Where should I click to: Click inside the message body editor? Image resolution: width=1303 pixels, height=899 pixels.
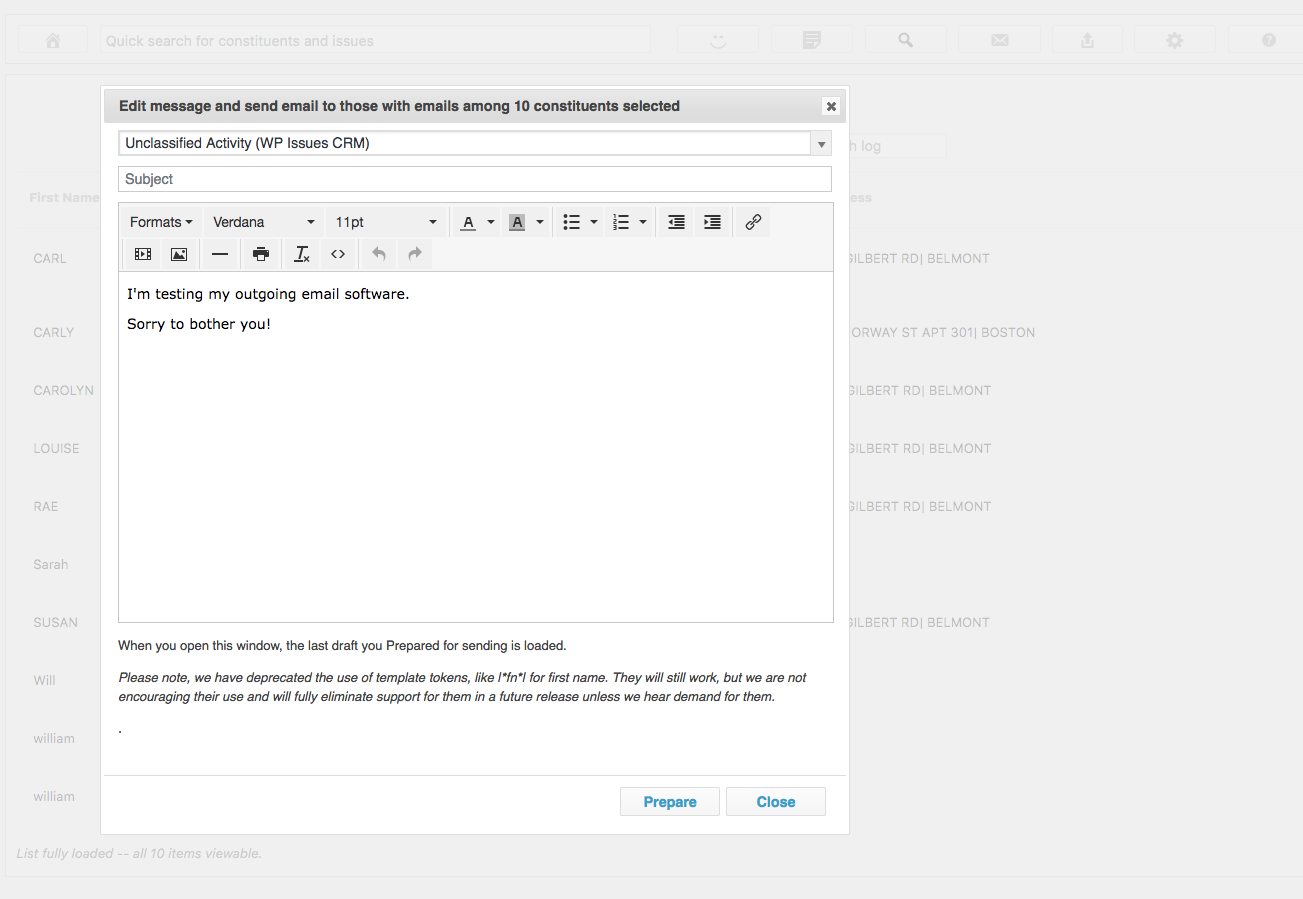point(476,447)
